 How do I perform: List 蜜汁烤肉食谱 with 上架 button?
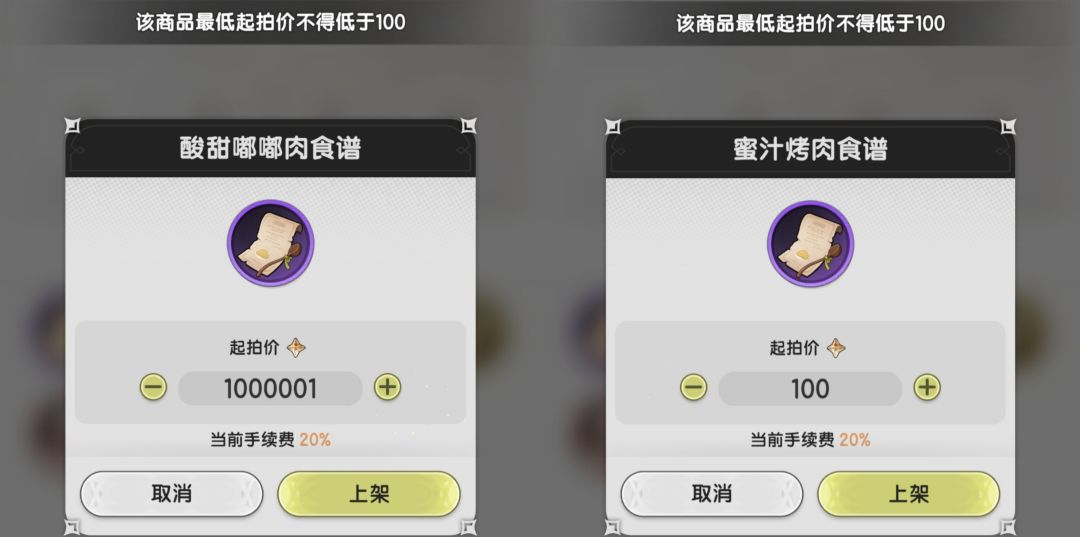pyautogui.click(x=908, y=494)
